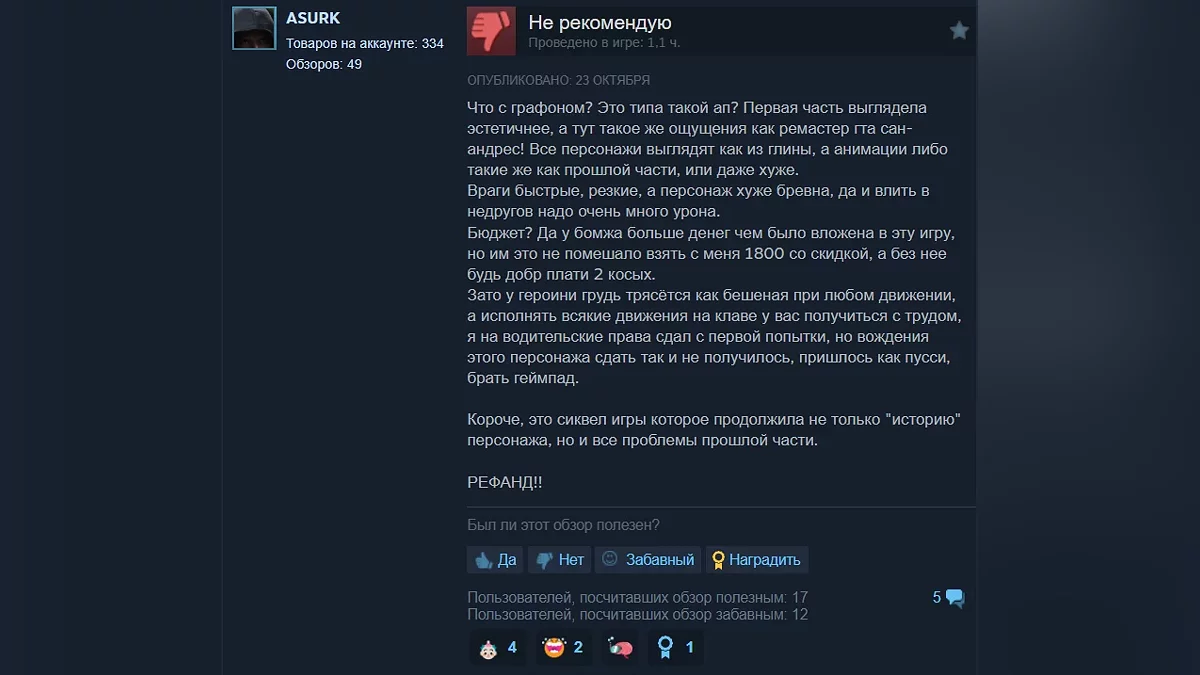The width and height of the screenshot is (1200, 675).
Task: Click the Наградить award button
Action: coord(756,560)
